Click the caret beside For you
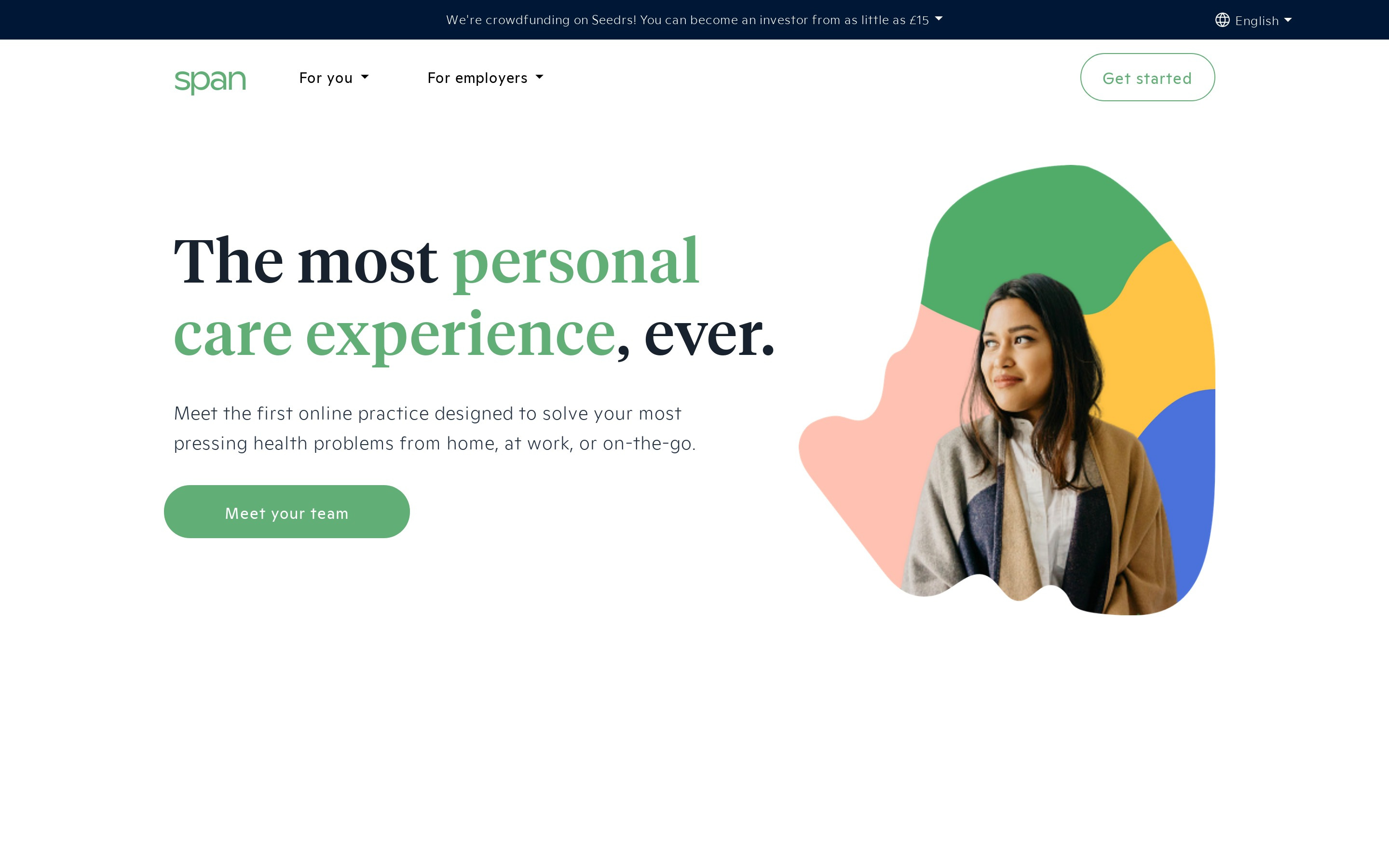Image resolution: width=1389 pixels, height=868 pixels. pos(365,77)
